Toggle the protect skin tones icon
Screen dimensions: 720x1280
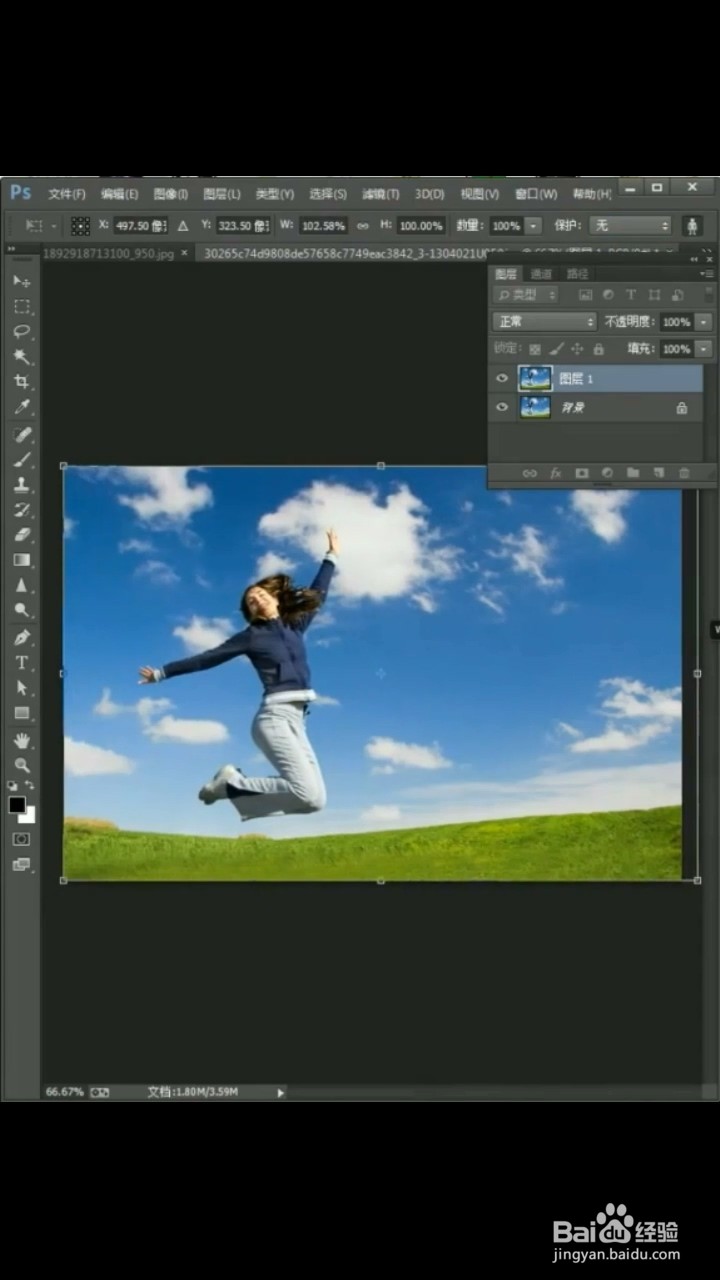click(692, 226)
